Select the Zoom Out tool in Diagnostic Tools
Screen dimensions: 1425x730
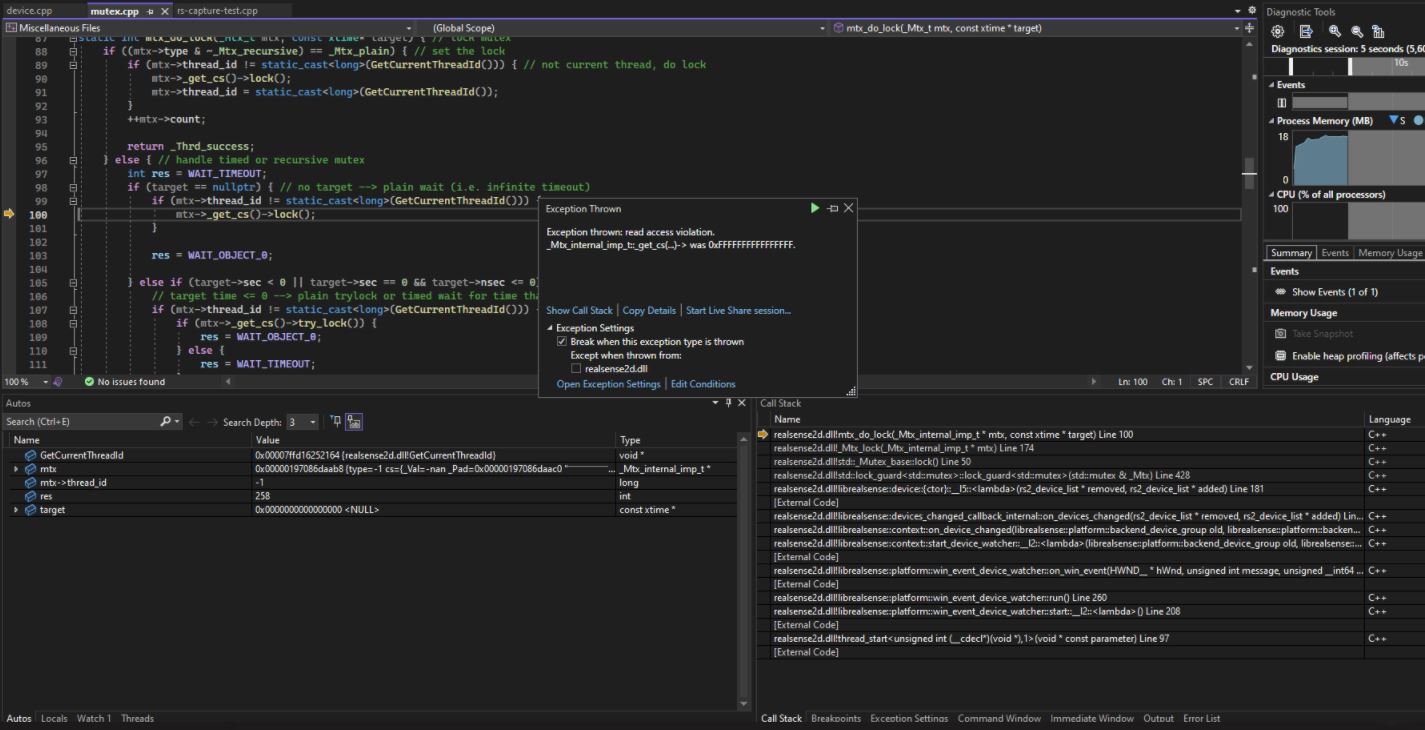(x=1358, y=31)
